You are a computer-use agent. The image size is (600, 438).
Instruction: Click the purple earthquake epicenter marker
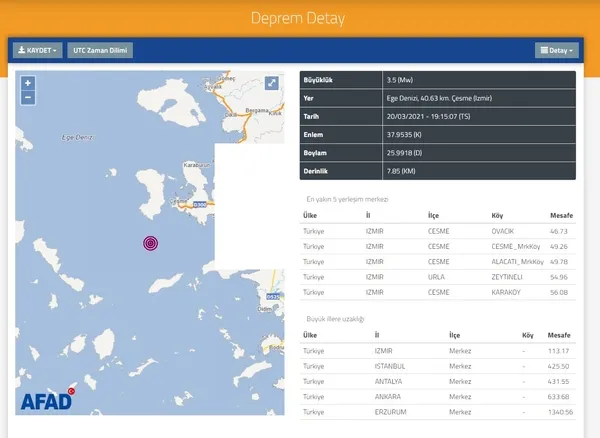[x=150, y=243]
